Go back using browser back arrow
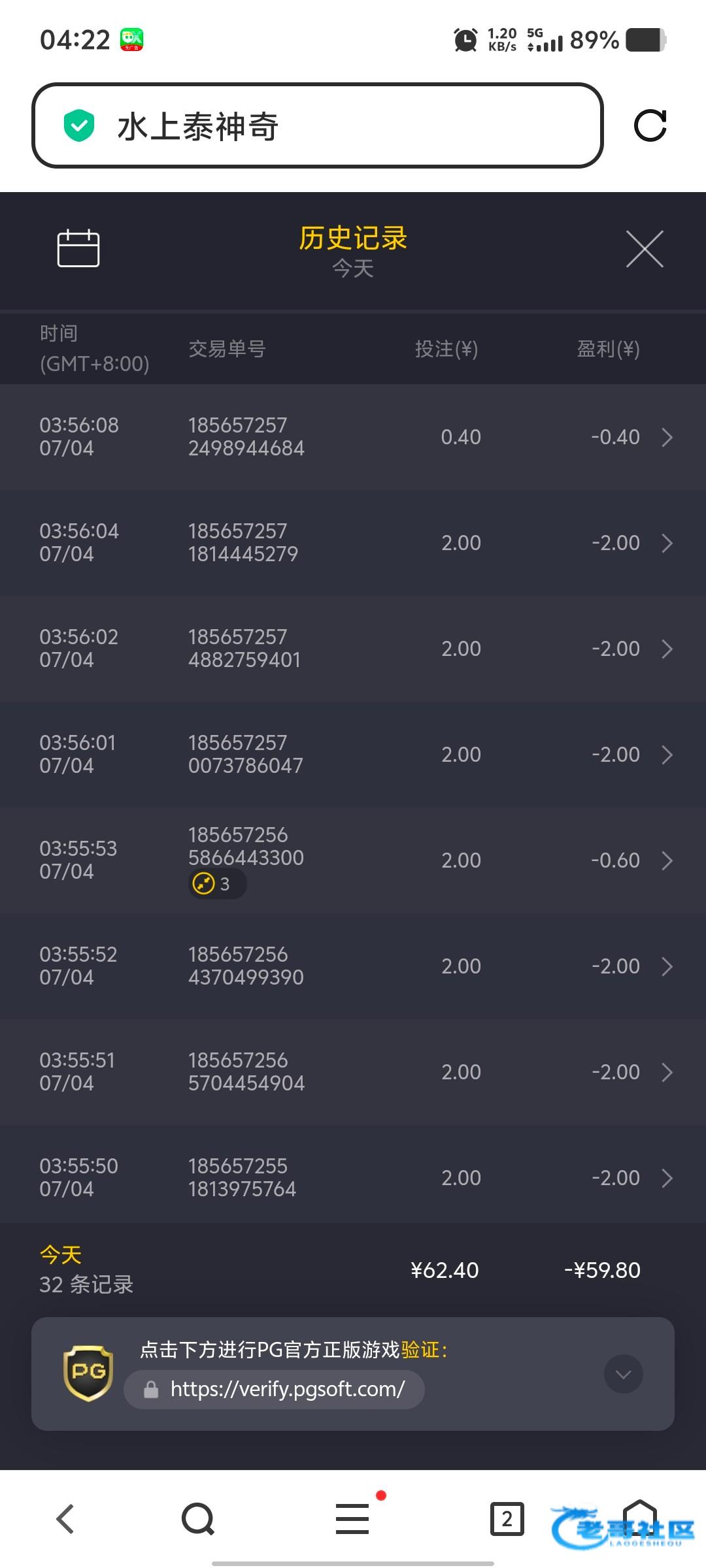This screenshot has width=706, height=1568. (65, 1518)
